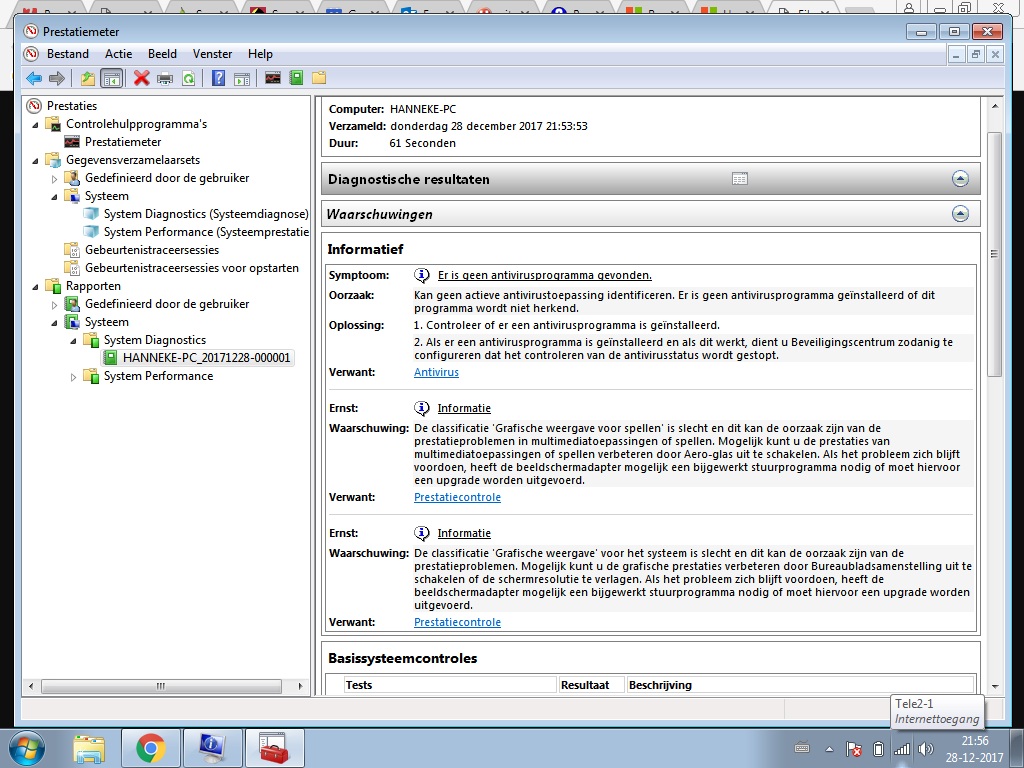Click the green notebook report toolbar icon
Screen dimensions: 1024x768
[296, 78]
